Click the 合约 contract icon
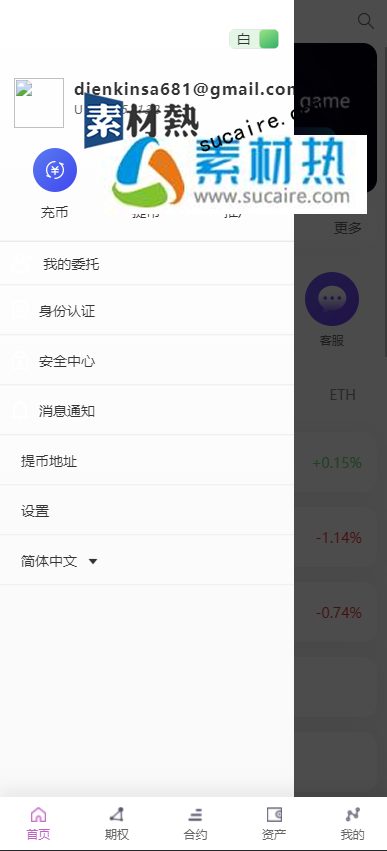The height and width of the screenshot is (851, 387). (x=195, y=815)
